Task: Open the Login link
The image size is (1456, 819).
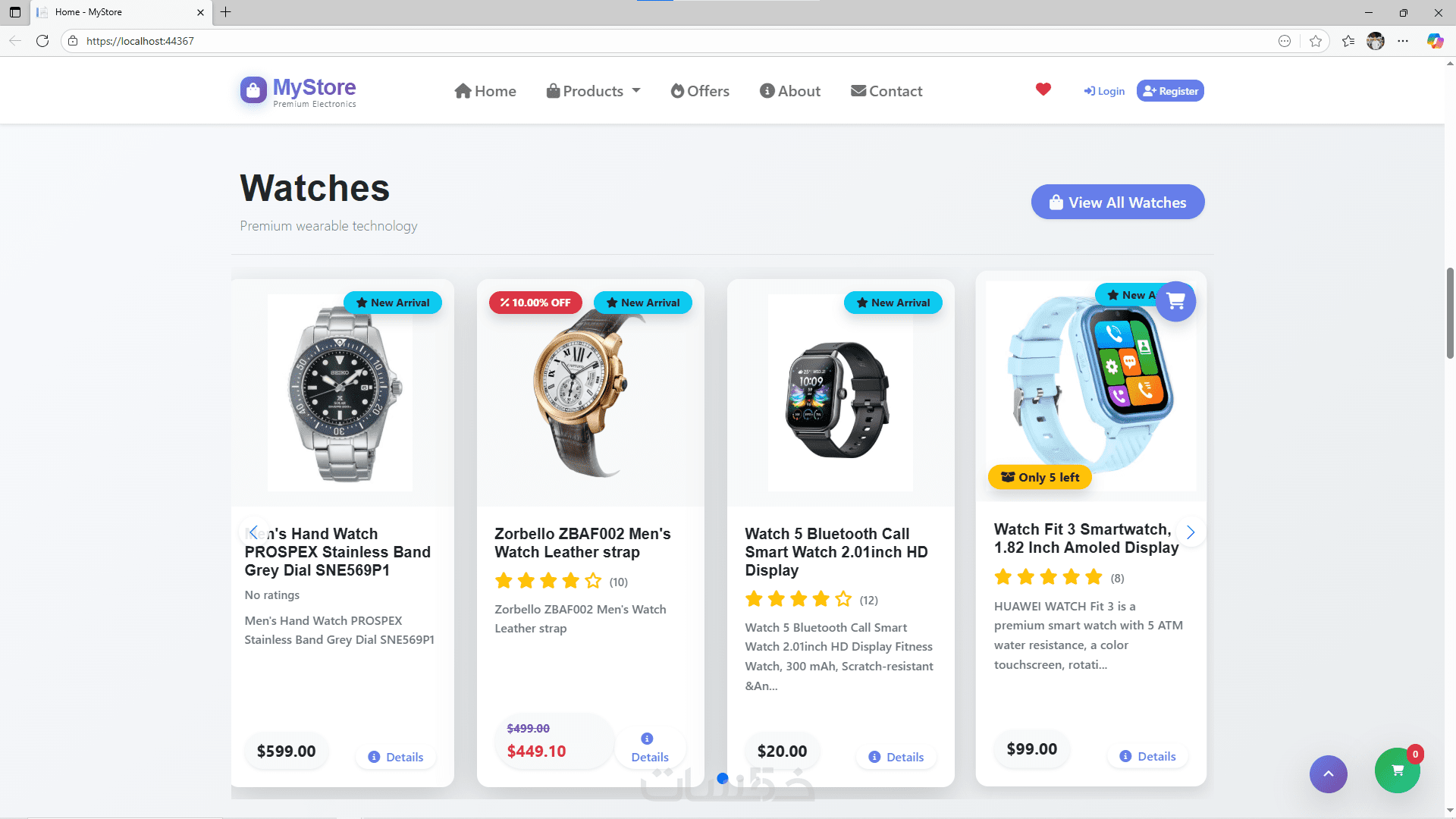Action: click(1104, 91)
